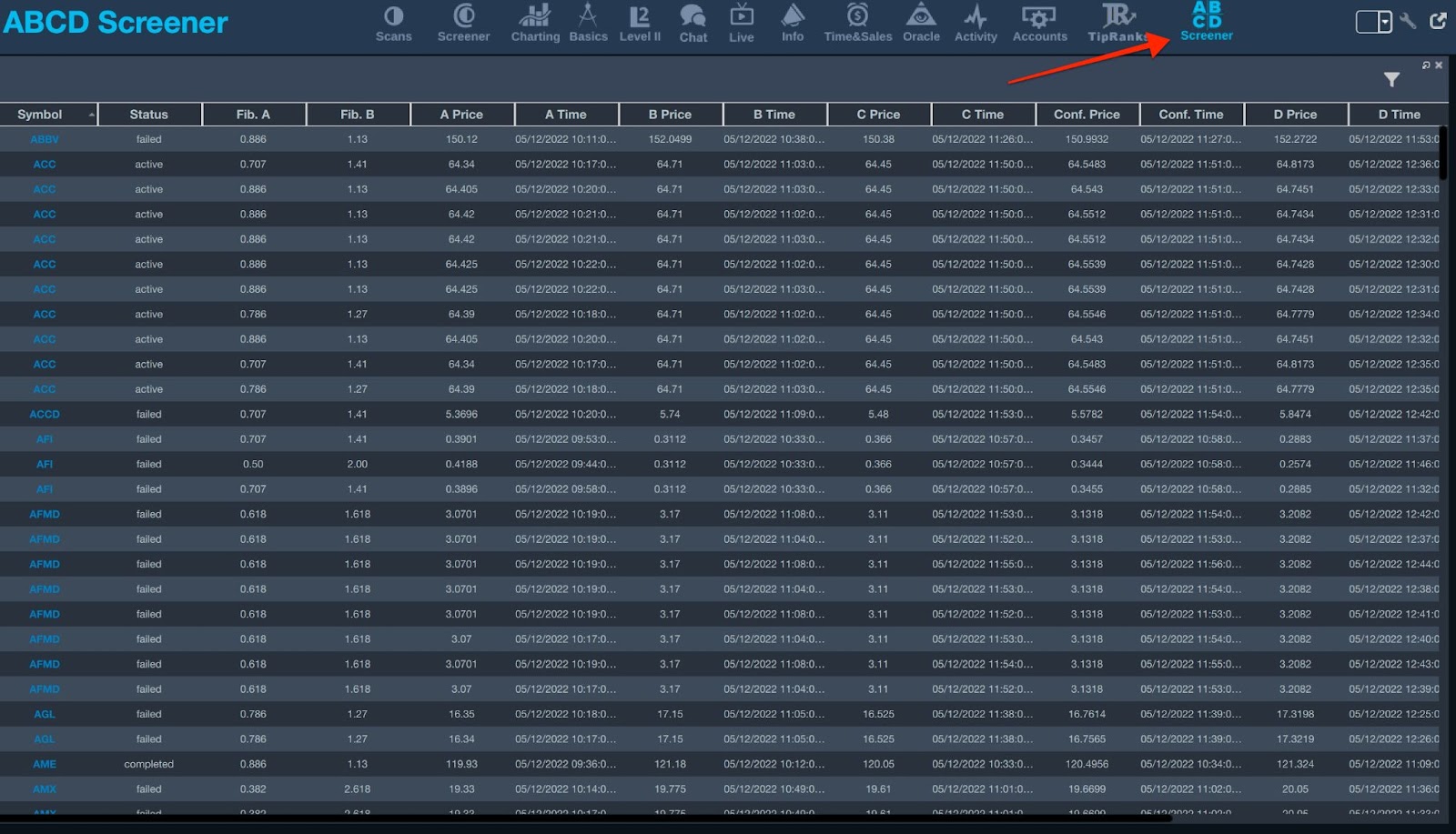Sort by the D Price column header

pyautogui.click(x=1295, y=114)
